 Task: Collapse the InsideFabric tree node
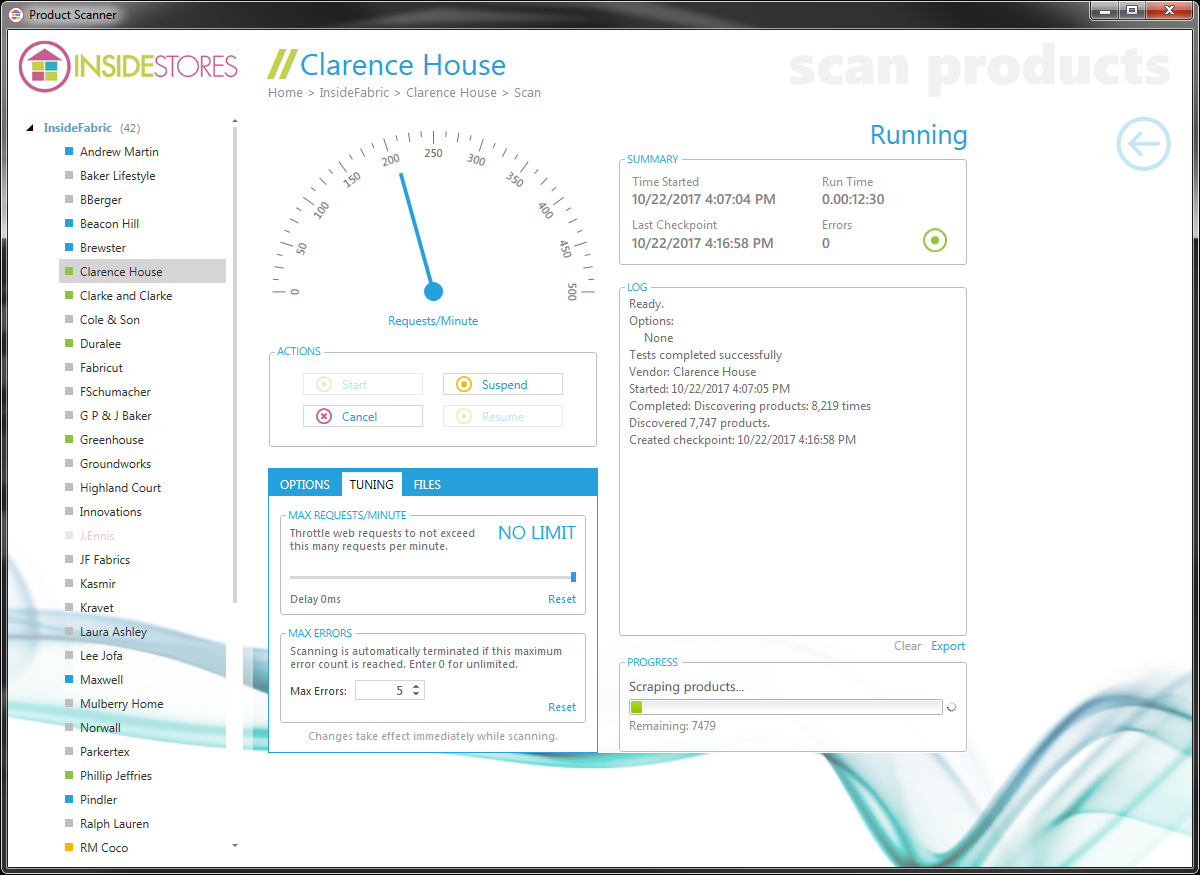(x=32, y=128)
